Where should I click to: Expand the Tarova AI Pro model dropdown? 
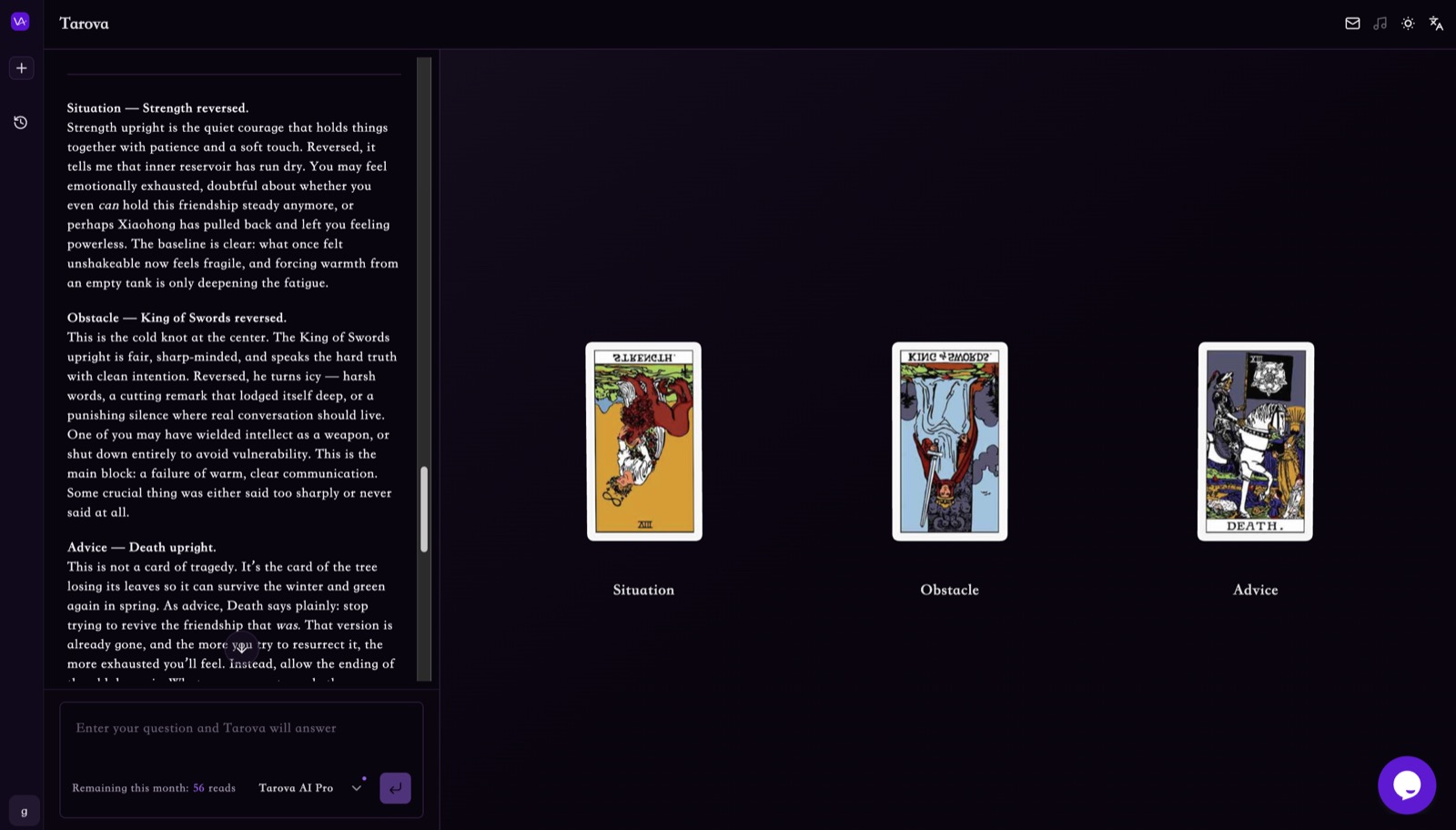tap(310, 788)
